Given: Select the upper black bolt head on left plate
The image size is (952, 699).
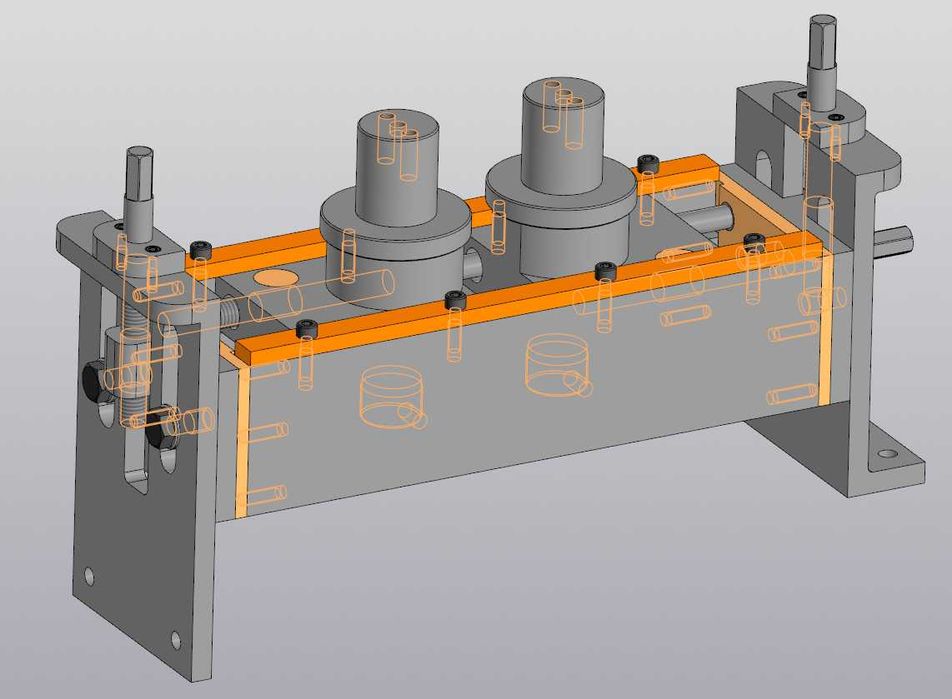Looking at the screenshot, I should pos(93,381).
